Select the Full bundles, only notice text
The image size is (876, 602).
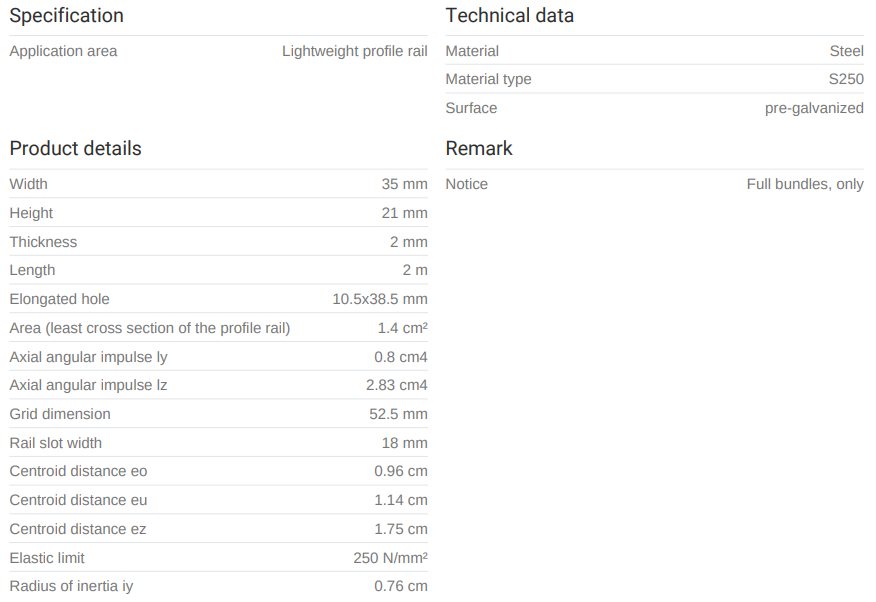point(804,184)
